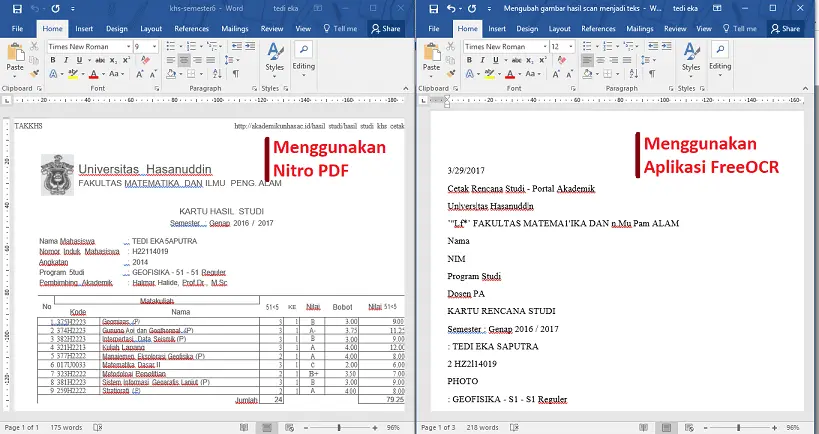Open Text Effects in Mengubah gambar window
This screenshot has height=434, width=819.
tap(471, 74)
